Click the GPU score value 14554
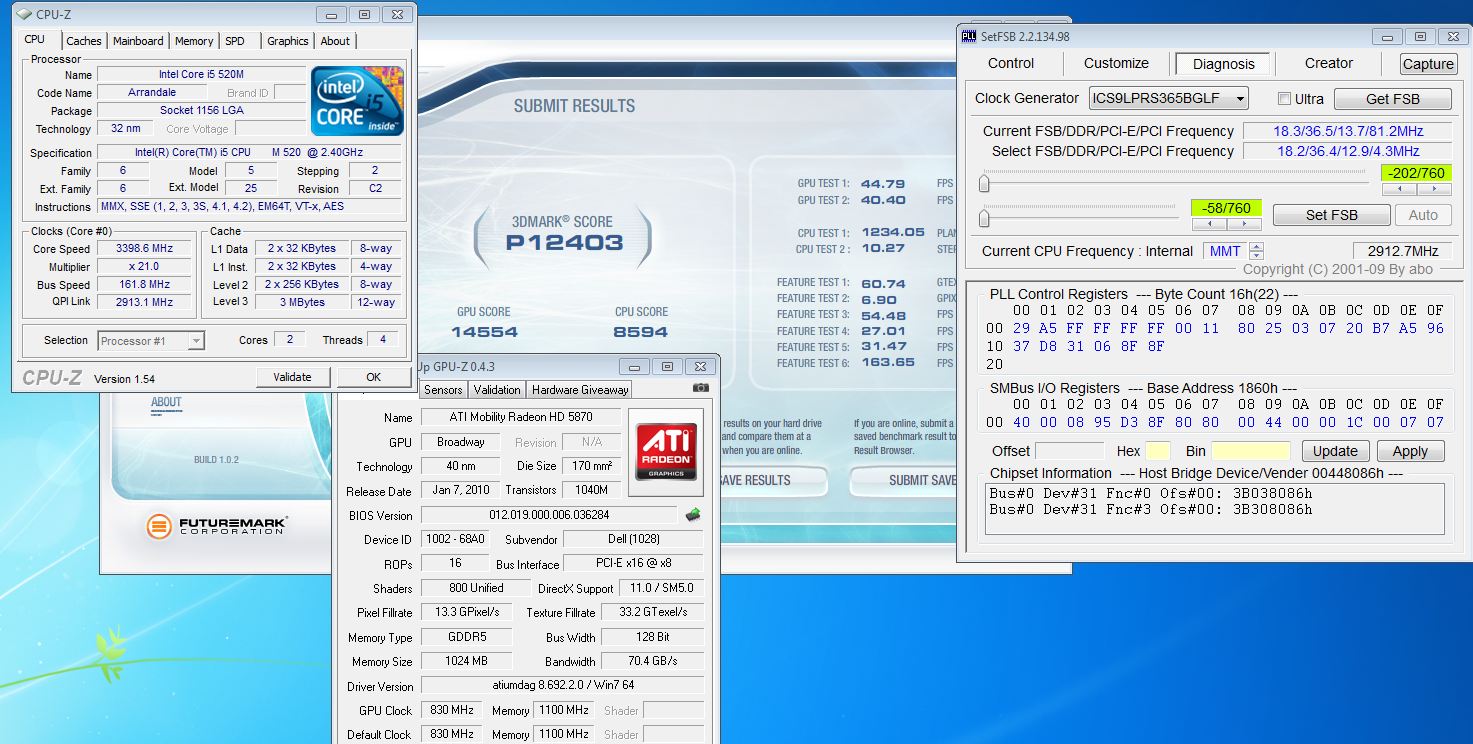This screenshot has width=1473, height=744. [x=484, y=332]
